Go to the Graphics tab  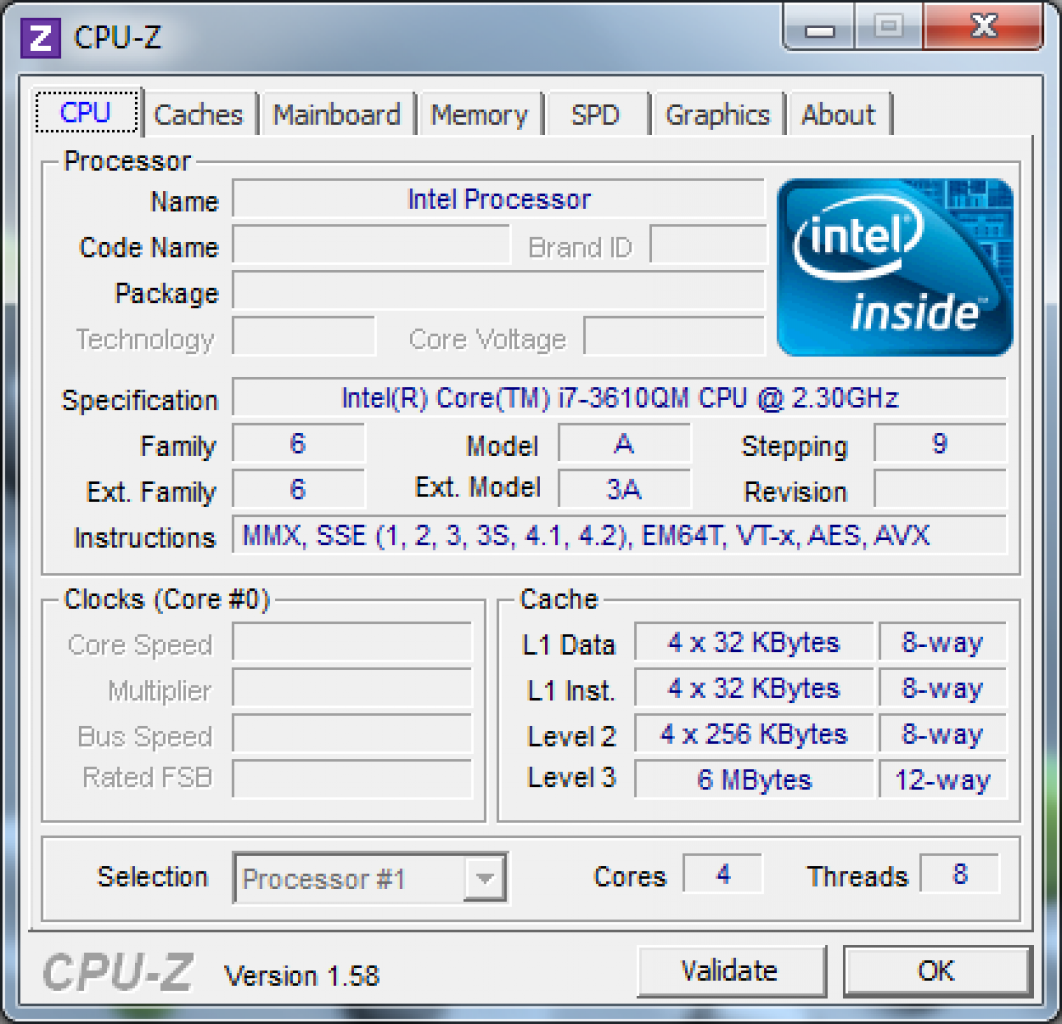717,114
